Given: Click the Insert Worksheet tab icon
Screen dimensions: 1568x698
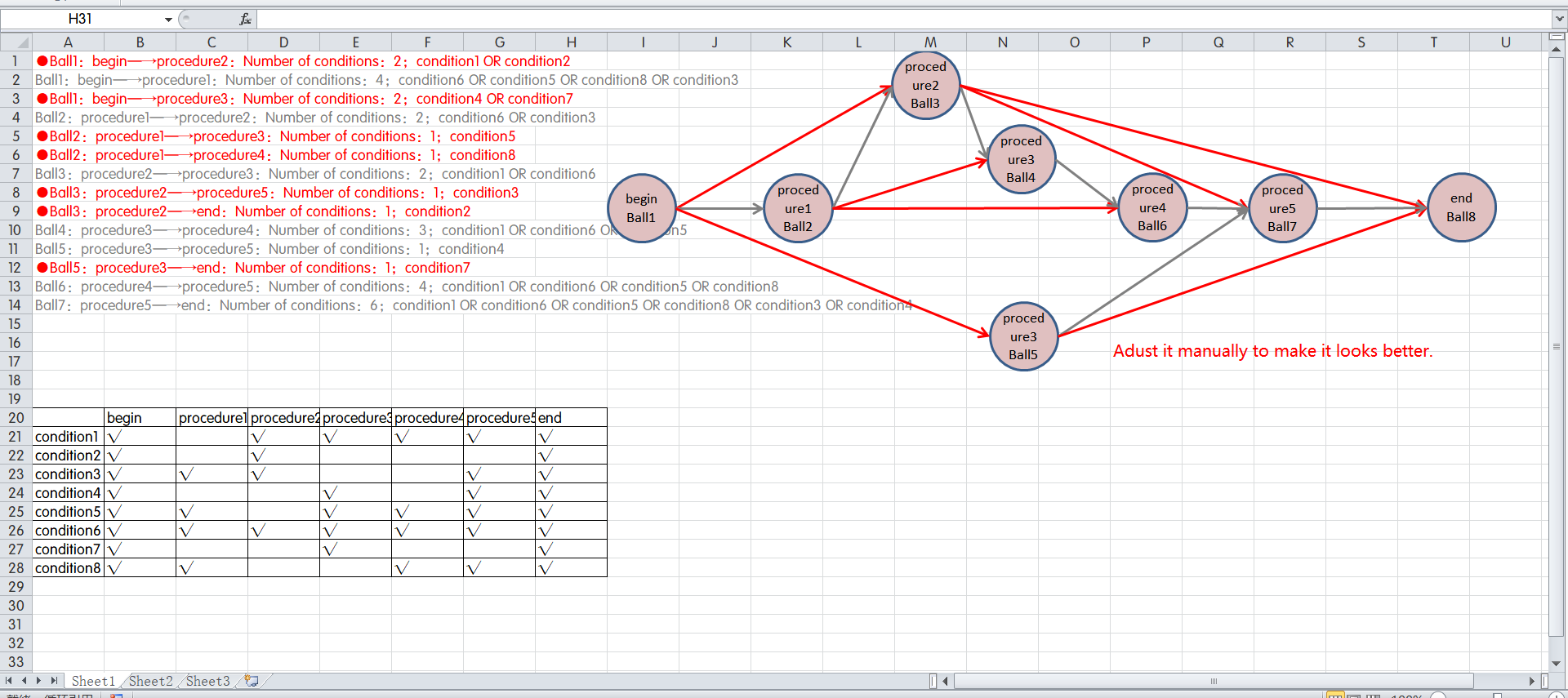Looking at the screenshot, I should click(252, 681).
